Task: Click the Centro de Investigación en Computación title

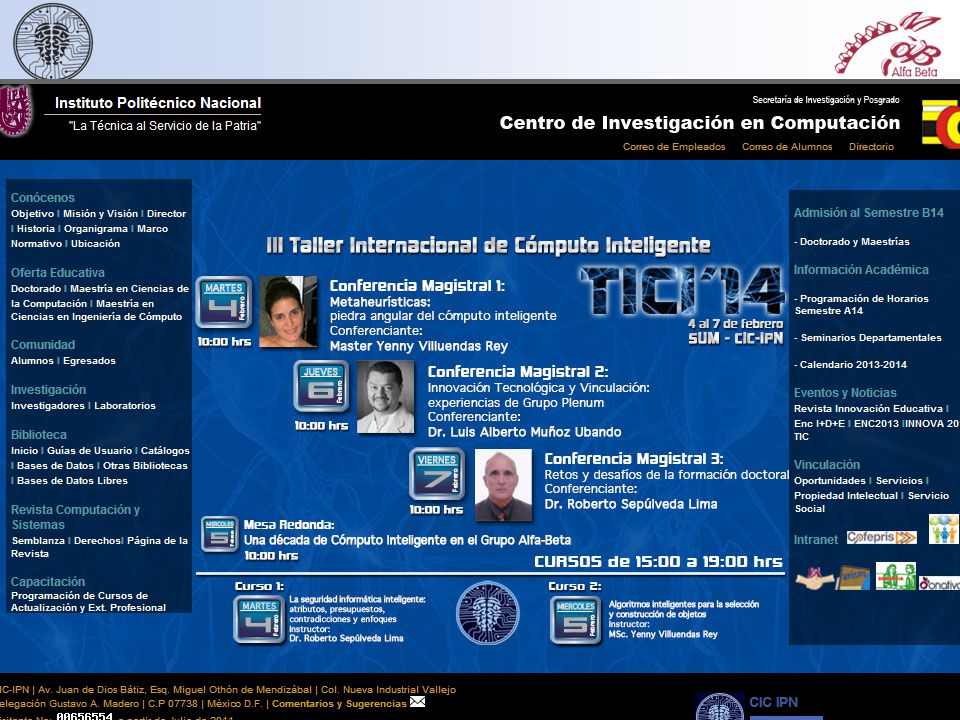Action: (700, 122)
